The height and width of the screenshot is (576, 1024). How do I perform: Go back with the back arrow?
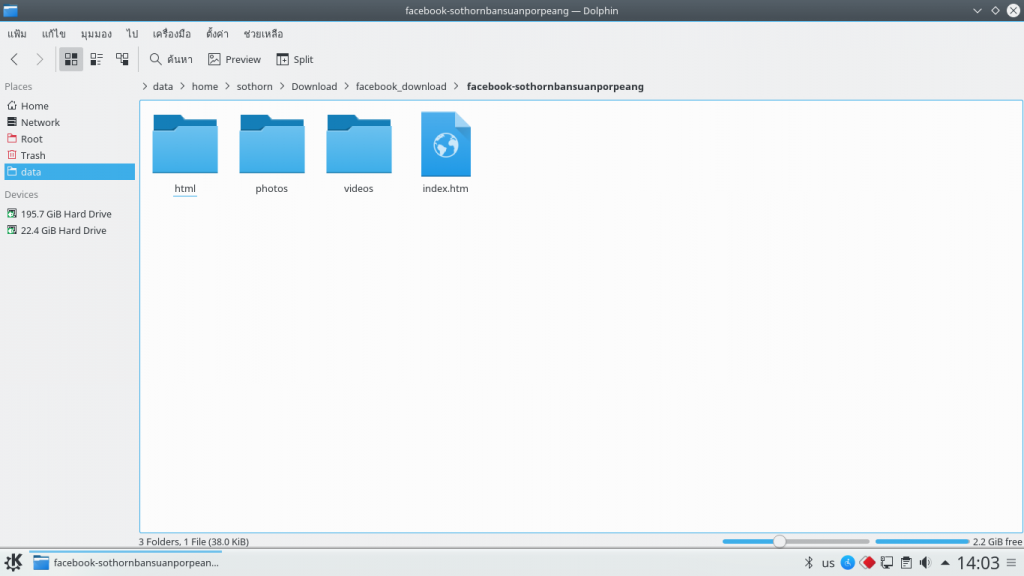(x=14, y=59)
